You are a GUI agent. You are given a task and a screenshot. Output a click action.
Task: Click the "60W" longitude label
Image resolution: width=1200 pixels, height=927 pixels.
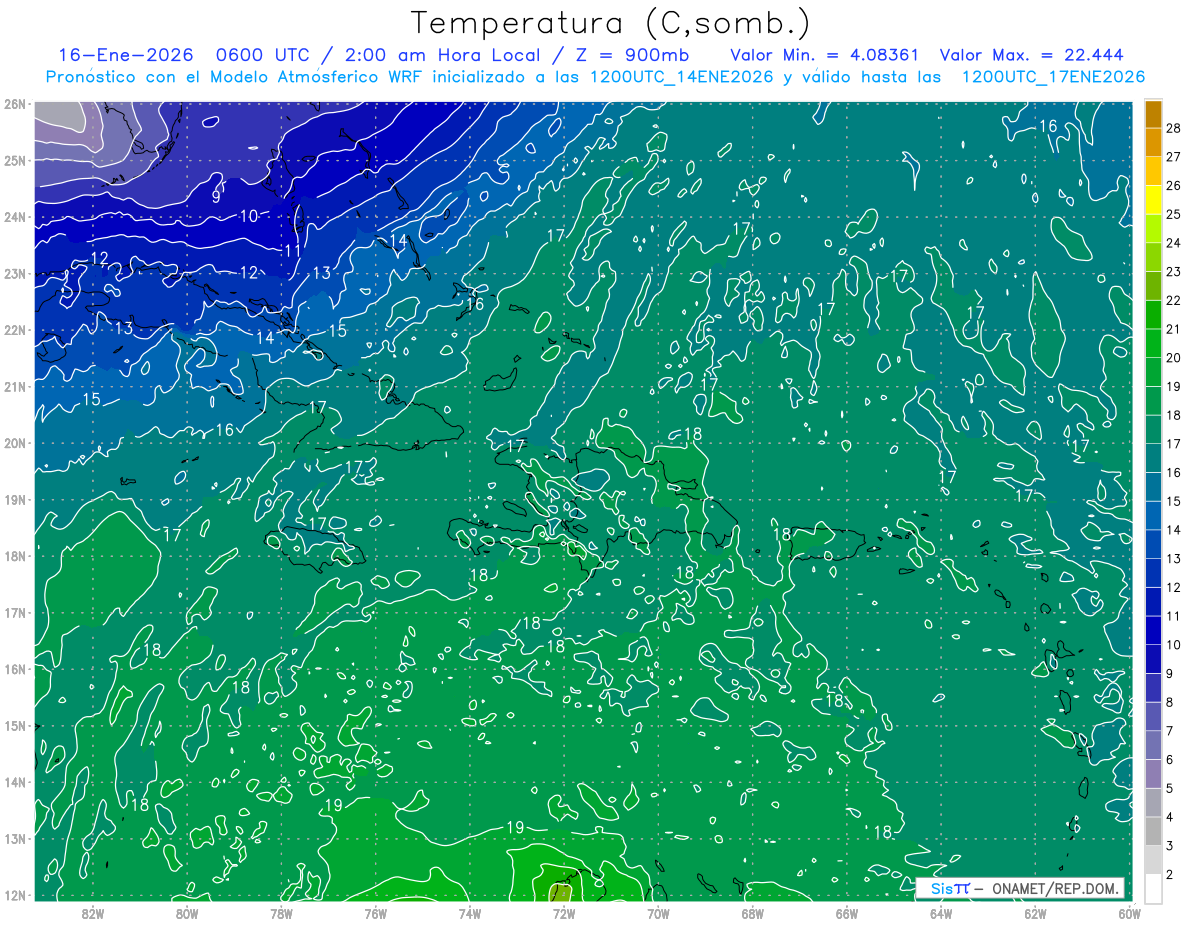coord(1129,913)
